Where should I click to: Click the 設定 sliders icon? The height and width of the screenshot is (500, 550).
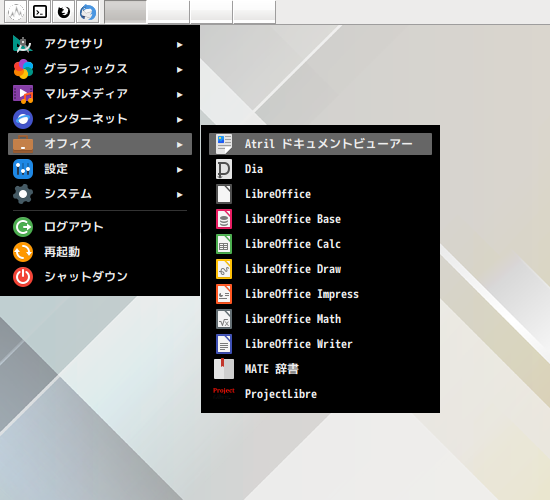(23, 169)
